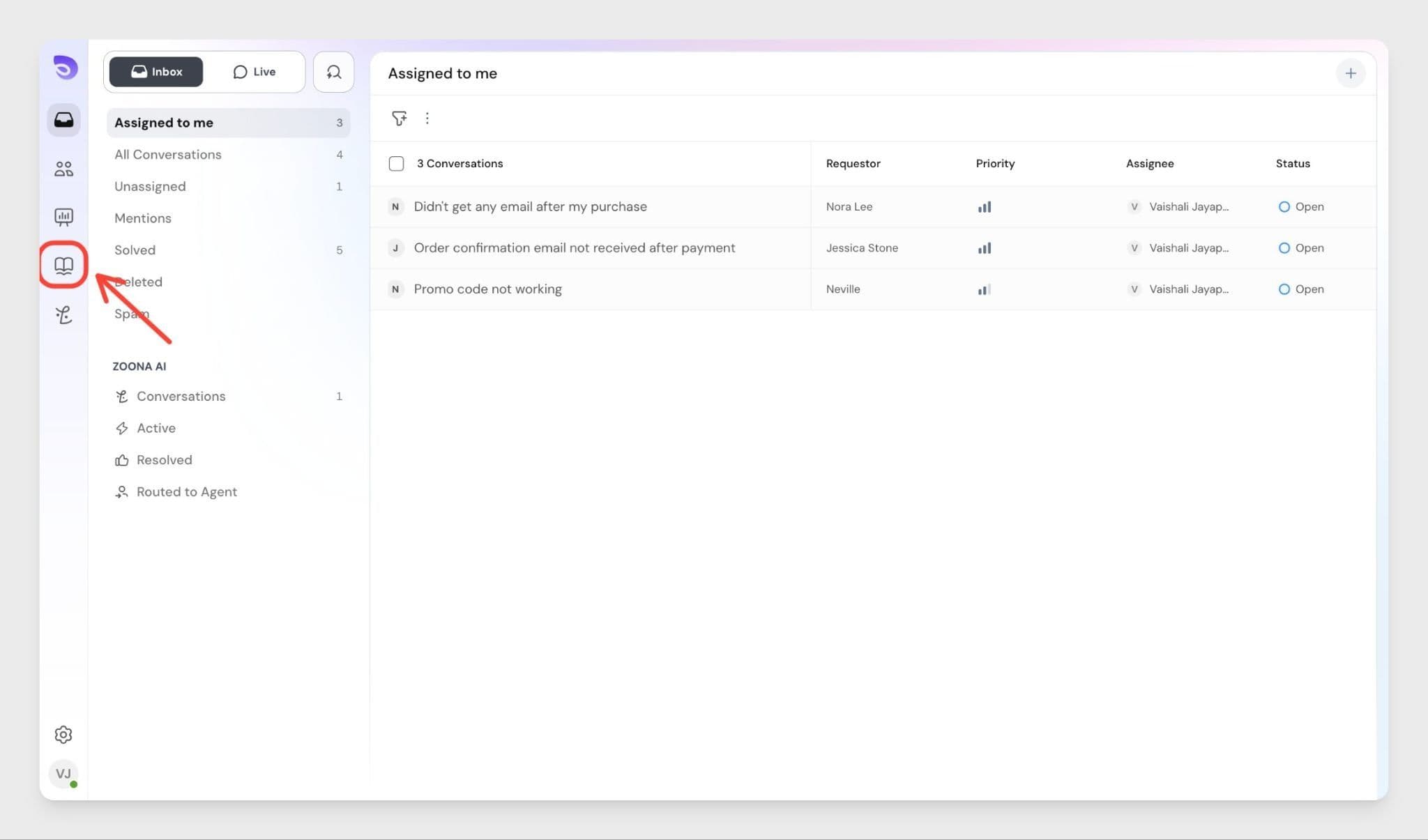Open priority selector for Jessica Stone's conversation
Image resolution: width=1428 pixels, height=840 pixels.
[x=984, y=248]
